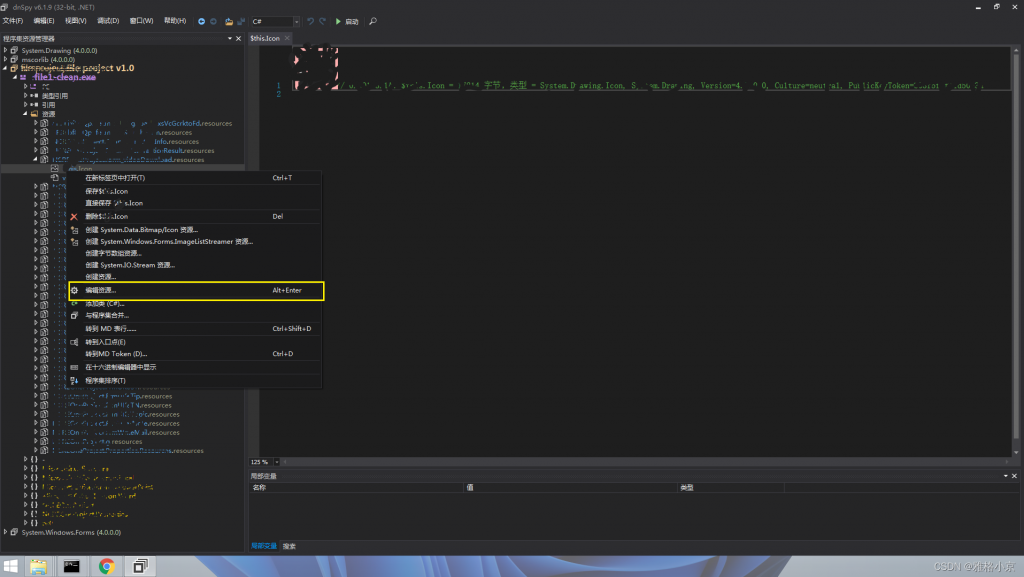1024x577 pixels.
Task: Click the System.Windows.Forms assembly icon
Action: click(14, 533)
